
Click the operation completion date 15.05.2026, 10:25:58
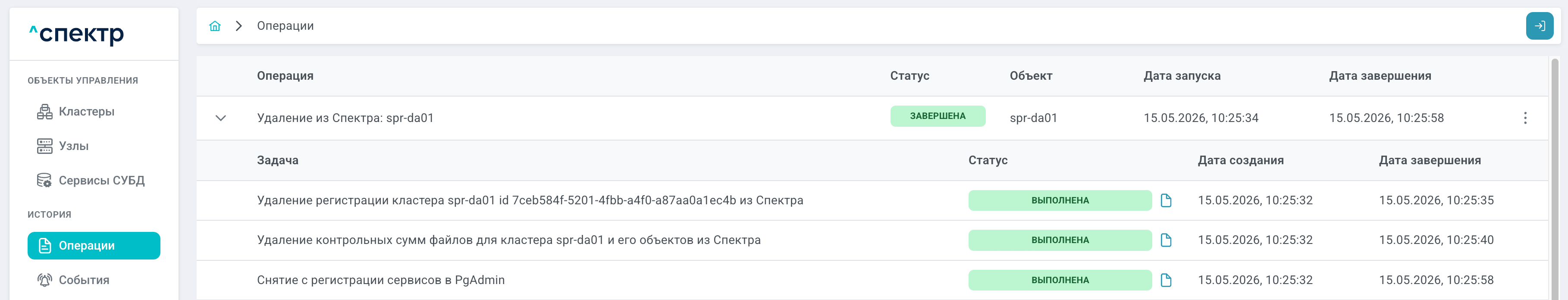[1386, 118]
